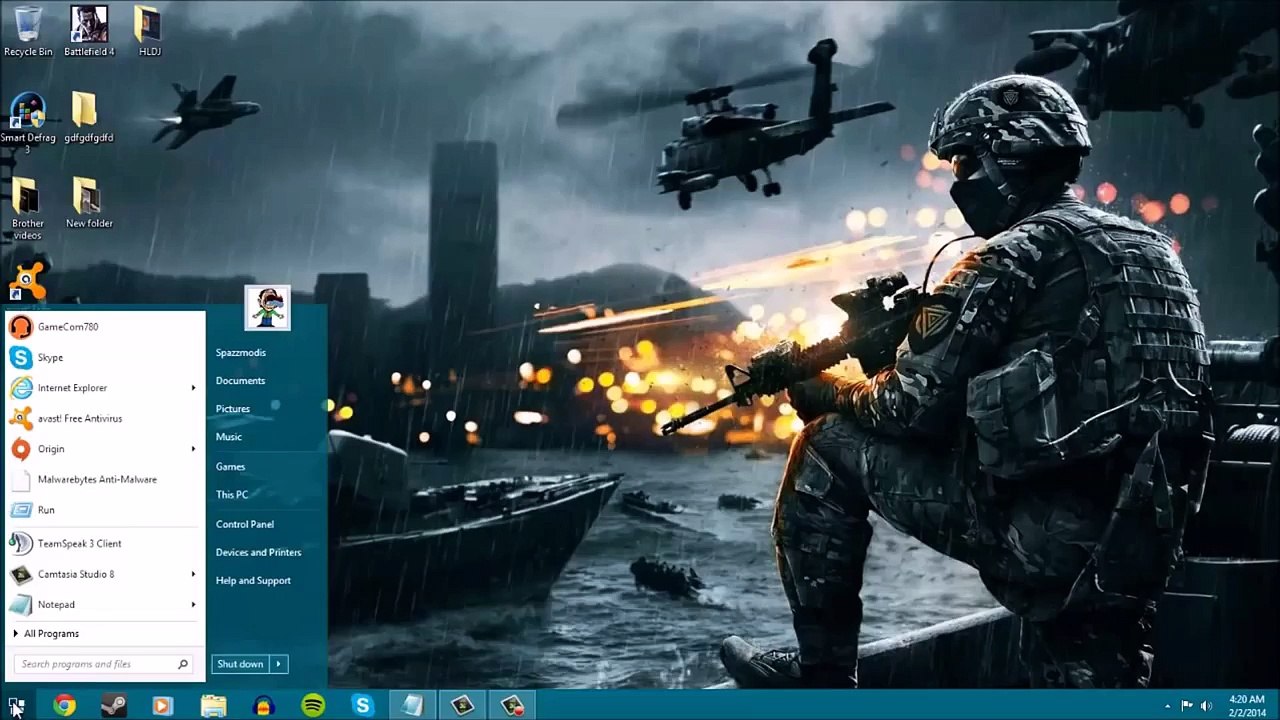Image resolution: width=1280 pixels, height=720 pixels.
Task: Open Action Center flag in system tray
Action: tap(1187, 706)
